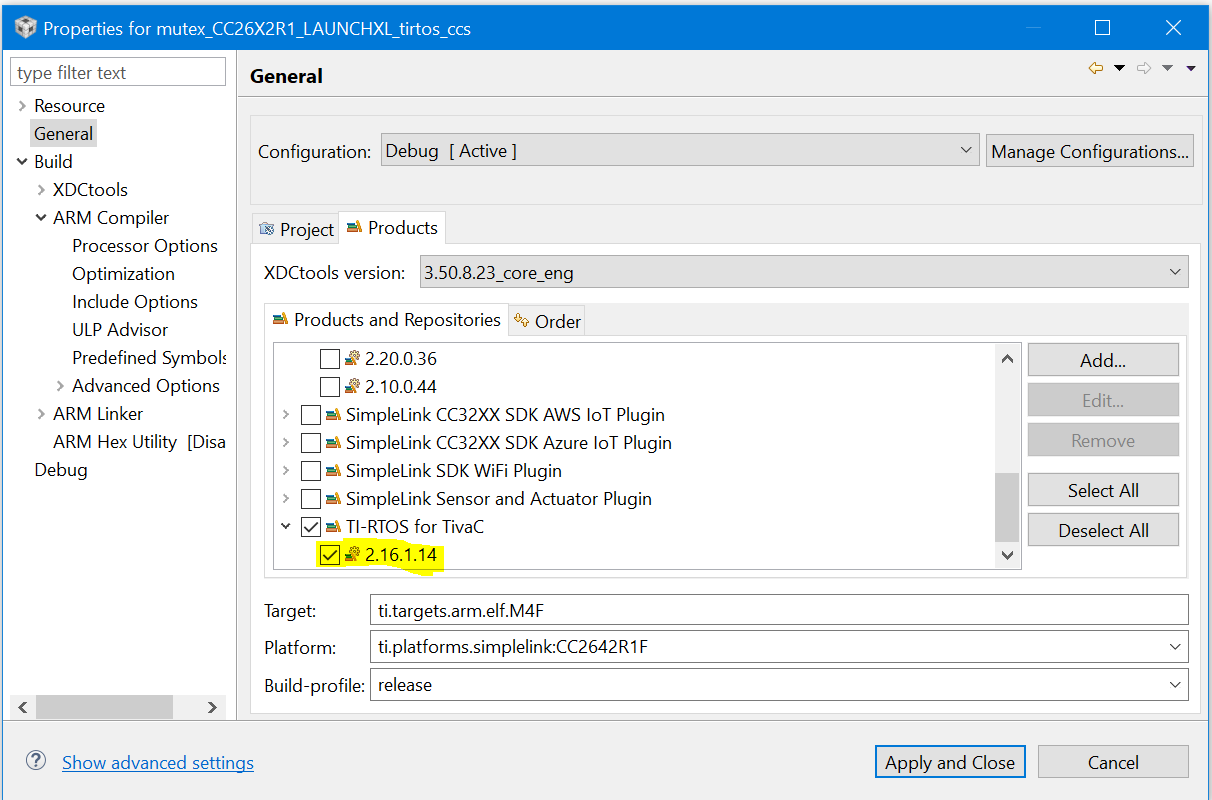Switch to the Project tab
This screenshot has width=1212, height=800.
click(296, 229)
